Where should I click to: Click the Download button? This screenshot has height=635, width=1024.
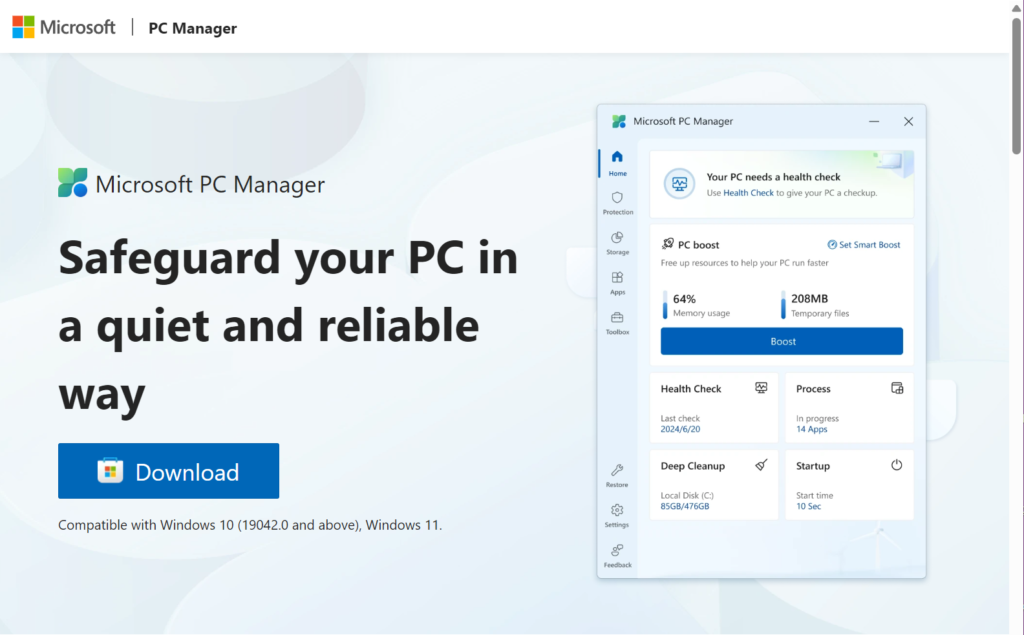[168, 471]
